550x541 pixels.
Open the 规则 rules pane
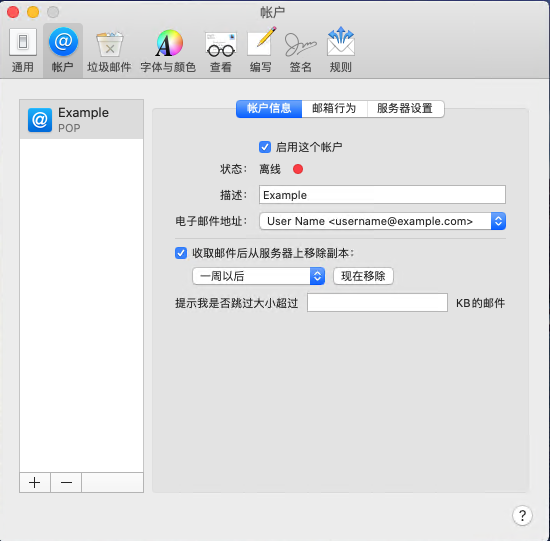[x=341, y=51]
